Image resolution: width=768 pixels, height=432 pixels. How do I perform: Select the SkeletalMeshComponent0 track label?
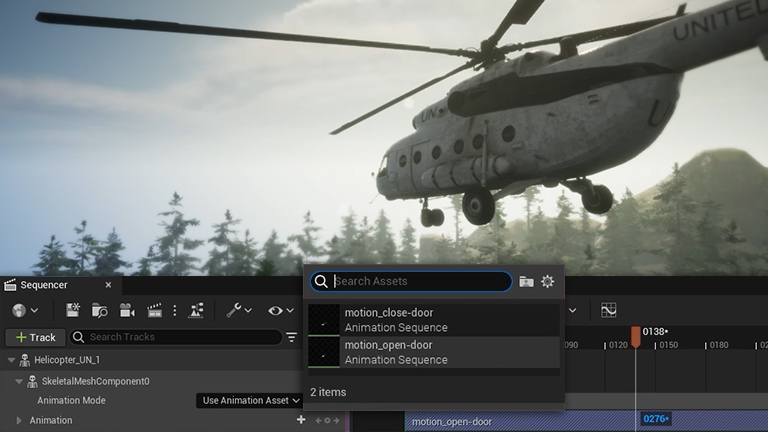(x=96, y=381)
